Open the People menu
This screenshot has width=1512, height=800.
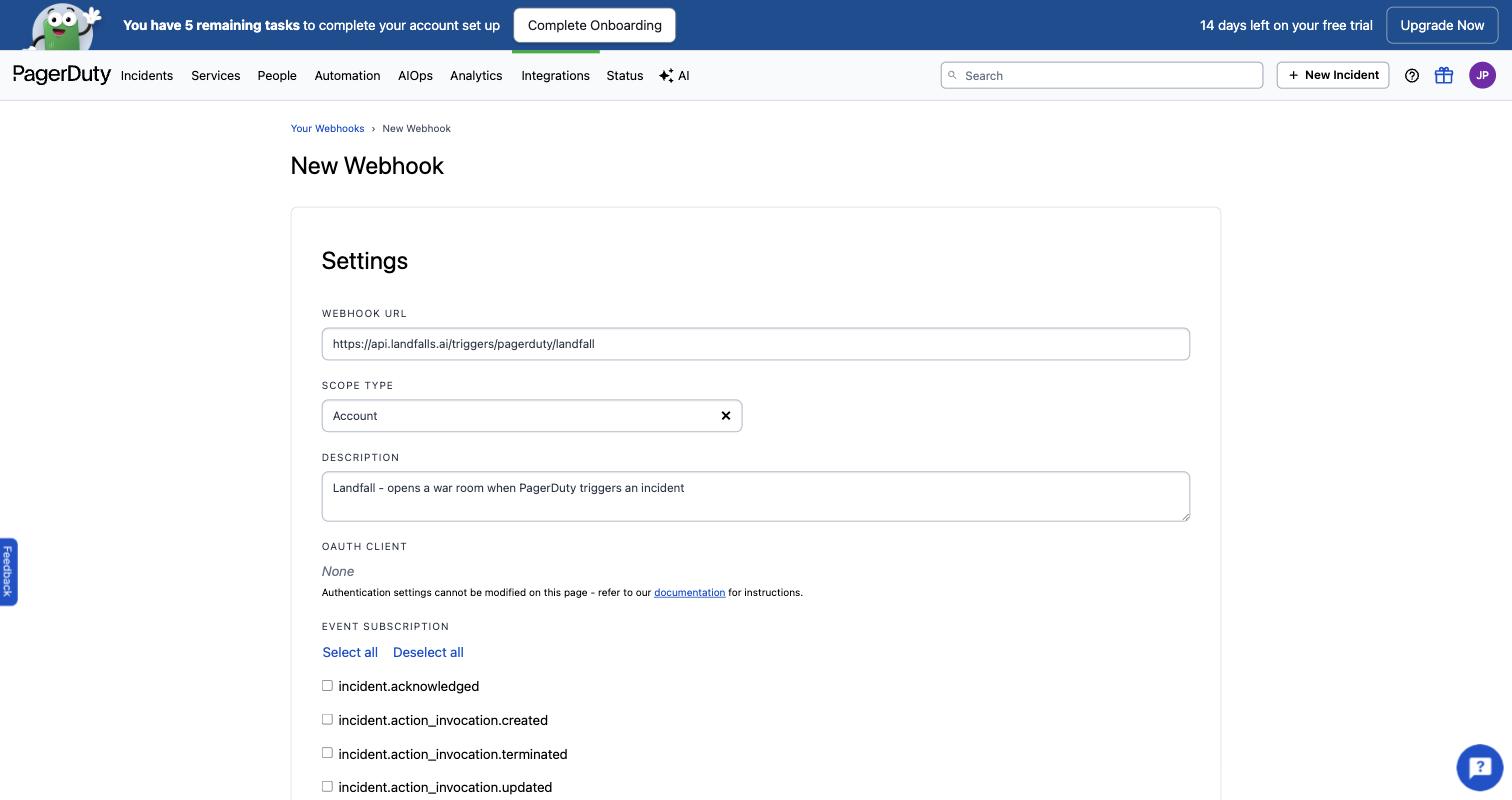click(277, 76)
